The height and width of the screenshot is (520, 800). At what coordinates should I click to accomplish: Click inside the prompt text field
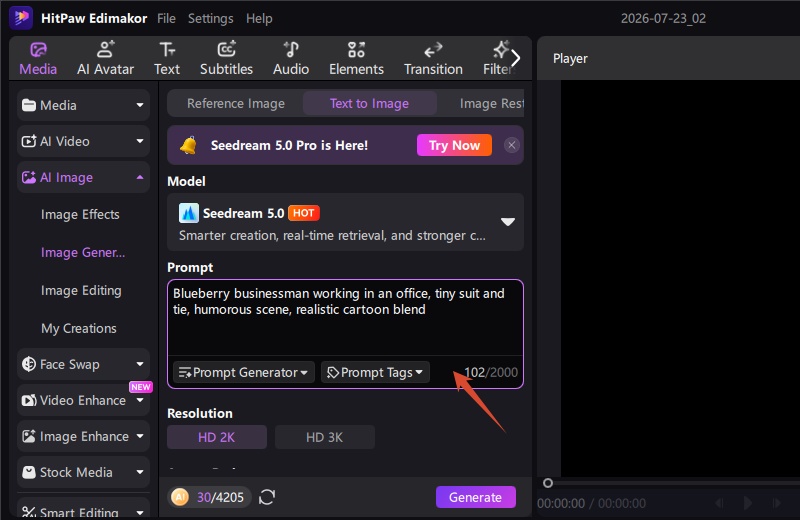click(x=345, y=317)
